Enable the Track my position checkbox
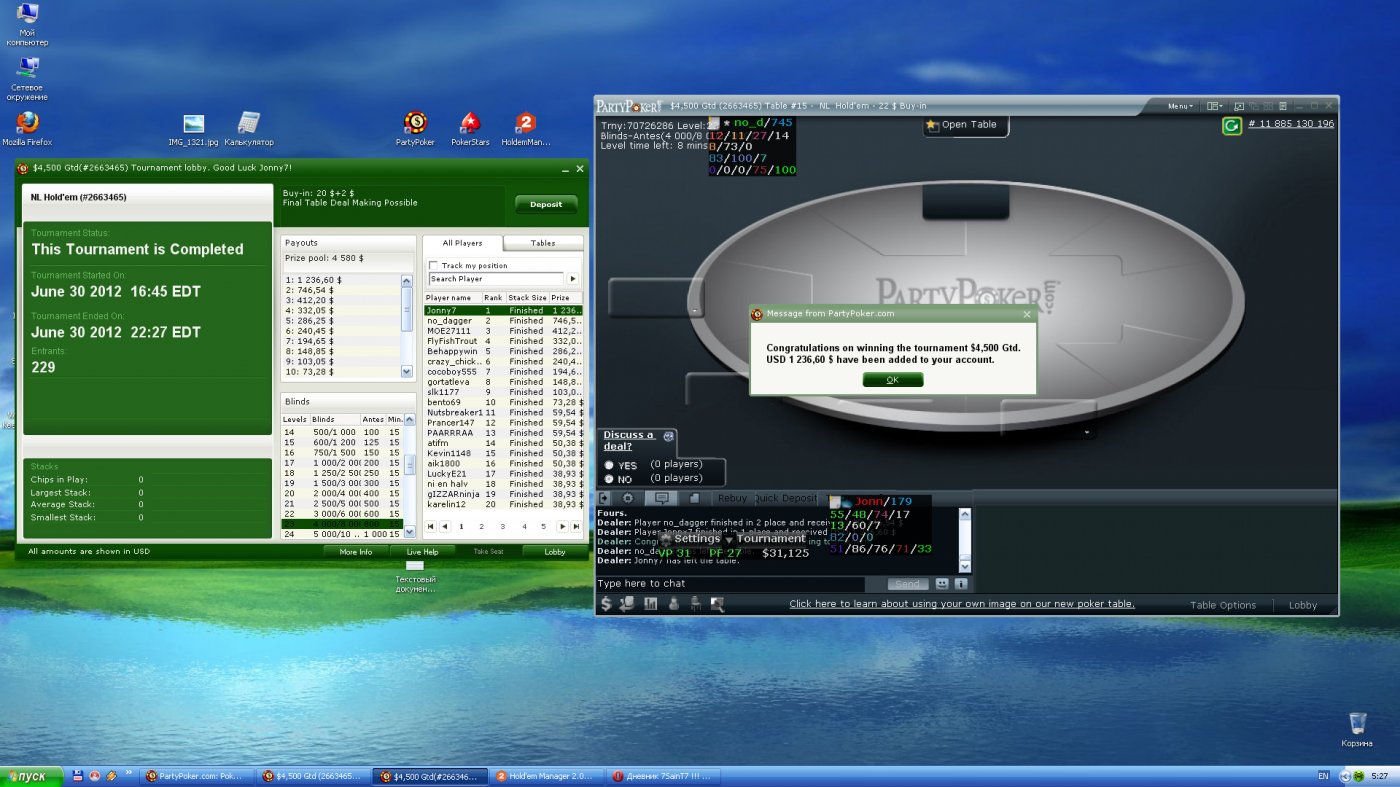Image resolution: width=1400 pixels, height=787 pixels. click(x=433, y=265)
